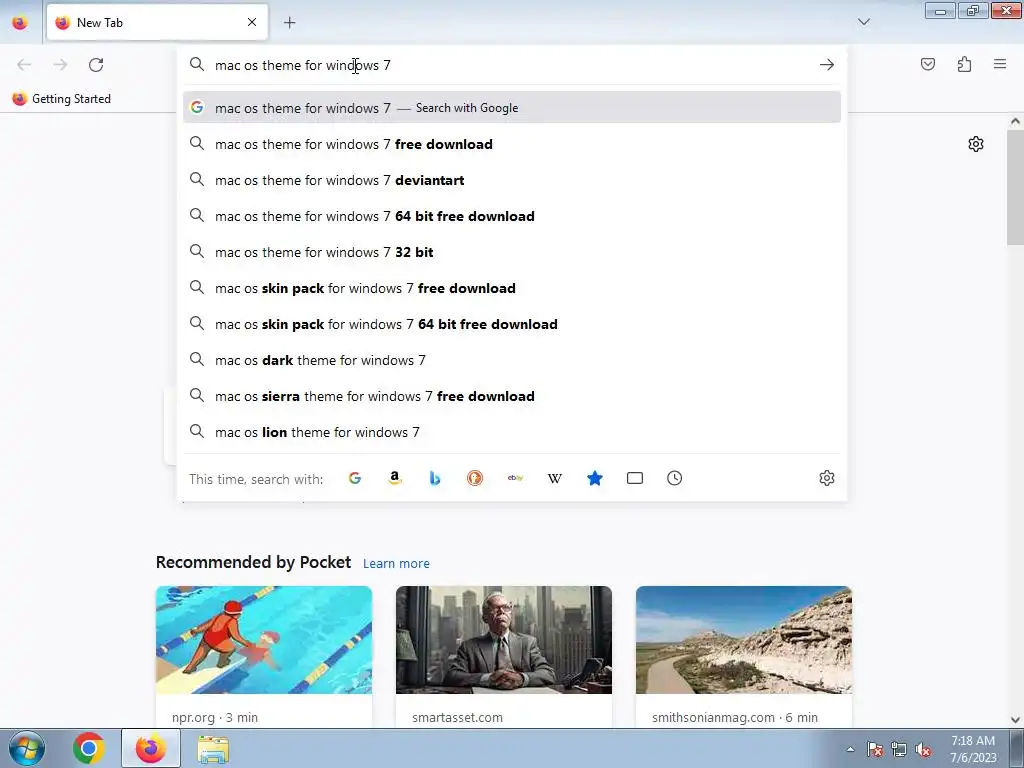Select the New Tab tab
The height and width of the screenshot is (768, 1024).
pos(157,22)
